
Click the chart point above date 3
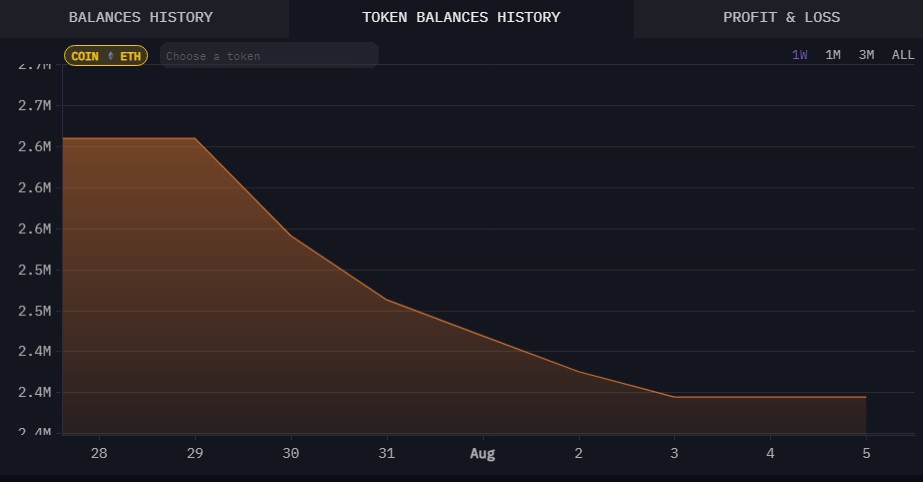tap(674, 397)
